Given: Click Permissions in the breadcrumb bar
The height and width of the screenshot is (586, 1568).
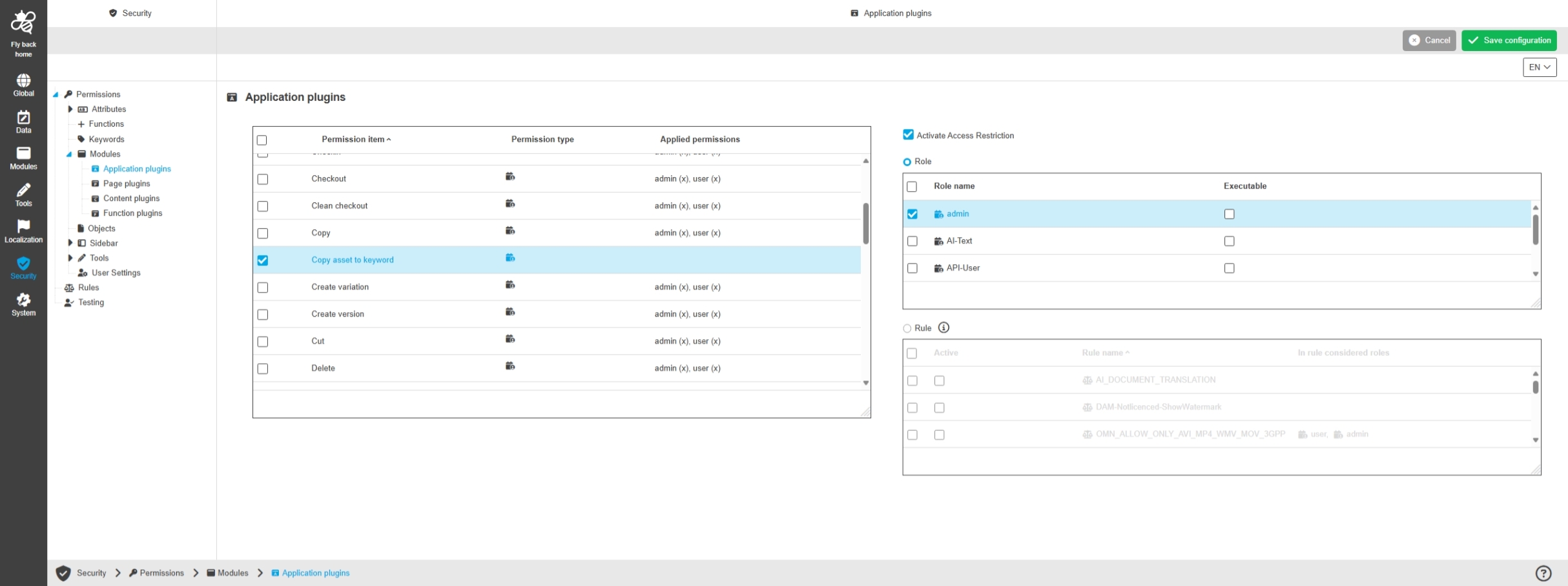Looking at the screenshot, I should (x=161, y=573).
